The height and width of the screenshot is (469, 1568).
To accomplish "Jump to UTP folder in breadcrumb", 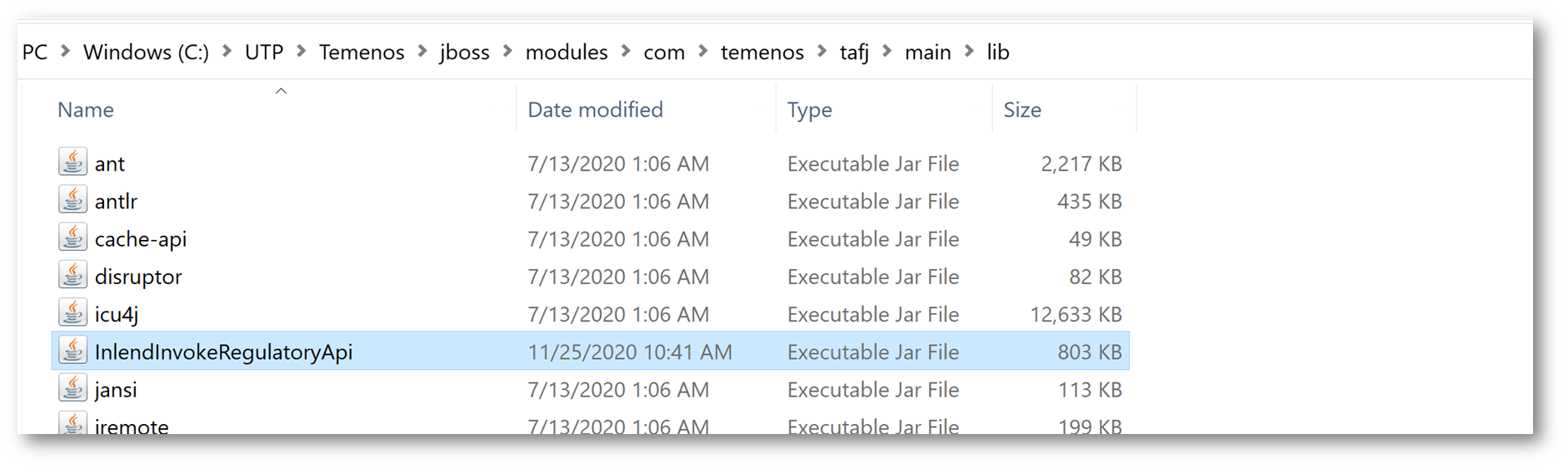I will click(x=264, y=52).
